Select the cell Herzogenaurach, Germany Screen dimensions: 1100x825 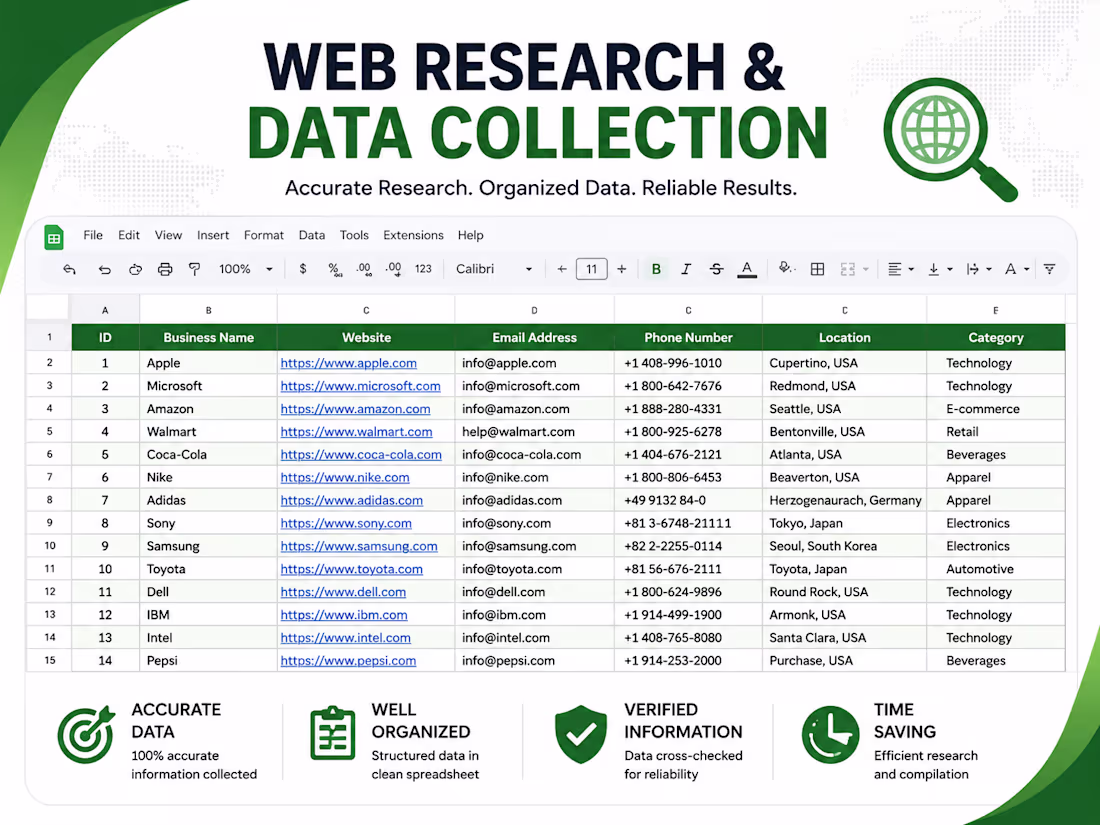pos(845,501)
